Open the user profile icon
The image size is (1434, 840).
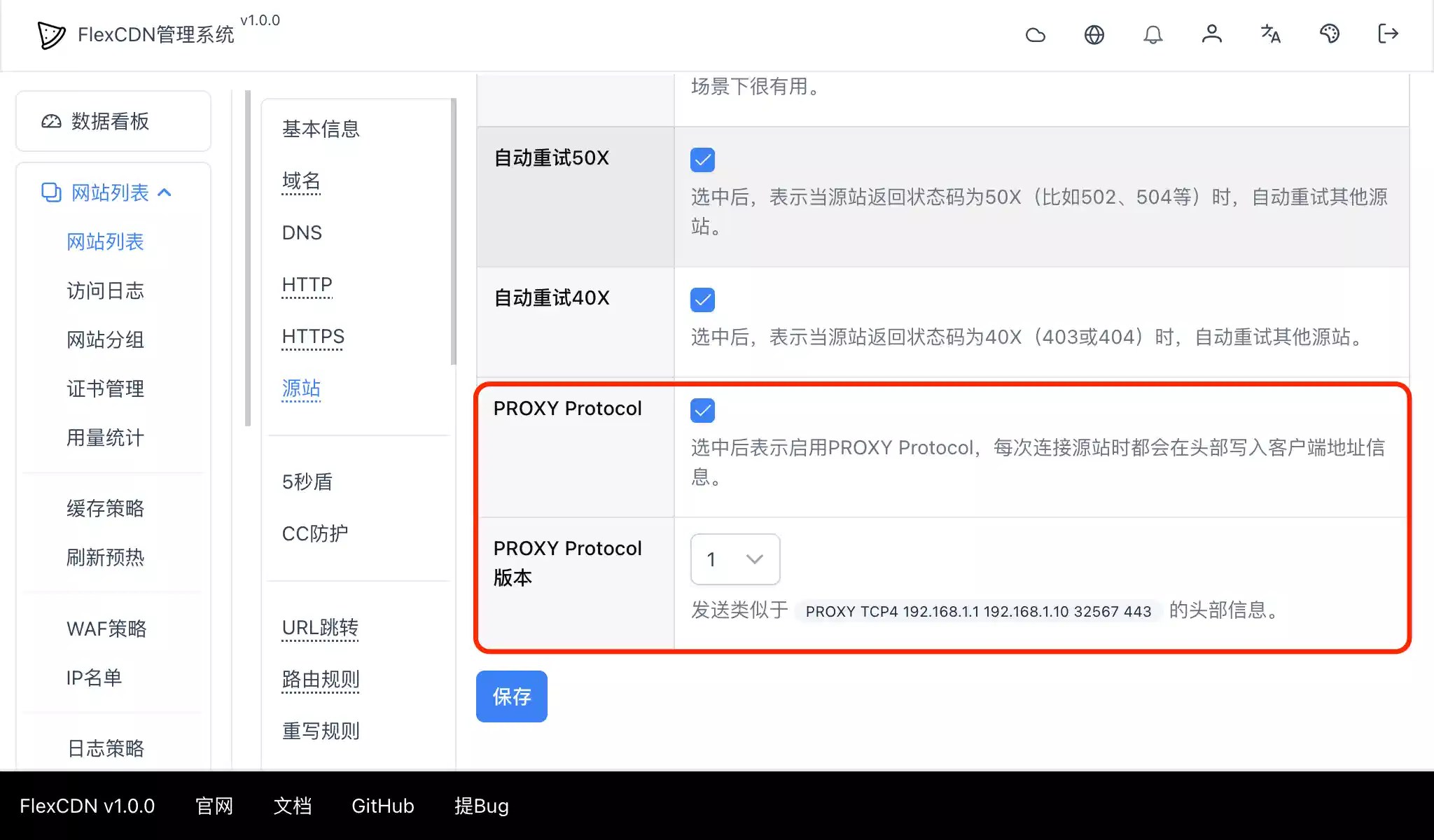(x=1211, y=34)
